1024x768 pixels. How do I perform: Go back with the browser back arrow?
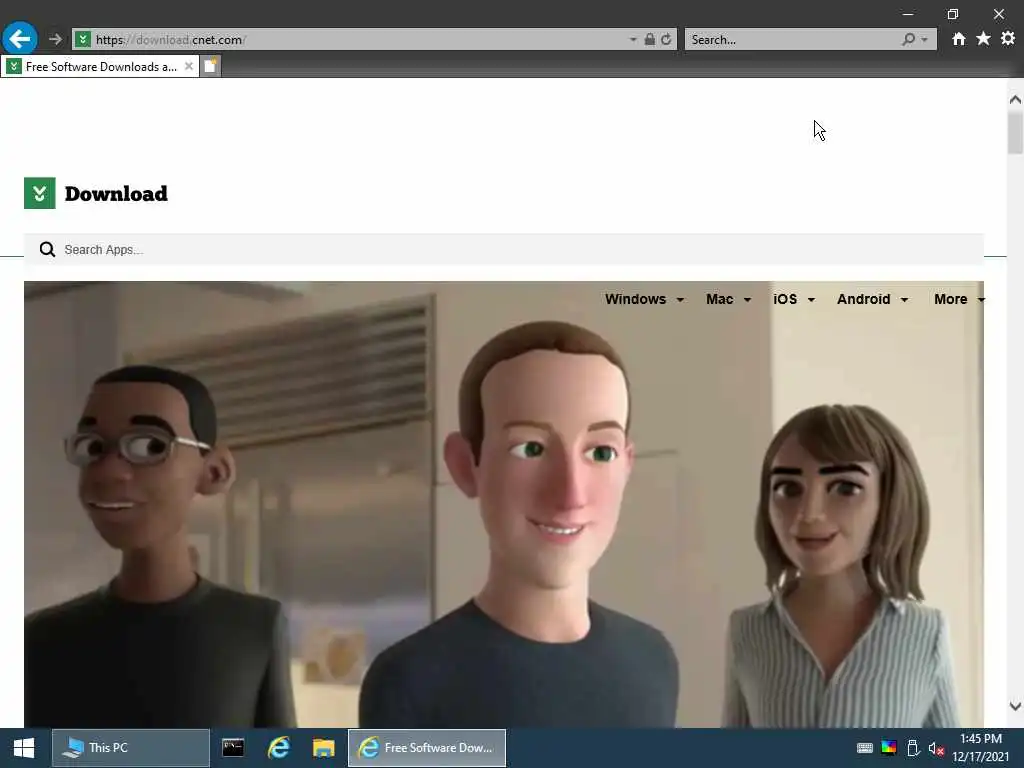point(20,39)
